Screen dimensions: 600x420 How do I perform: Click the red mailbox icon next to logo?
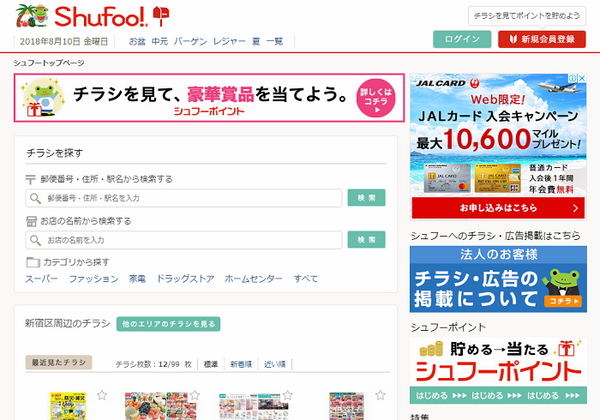pos(161,16)
